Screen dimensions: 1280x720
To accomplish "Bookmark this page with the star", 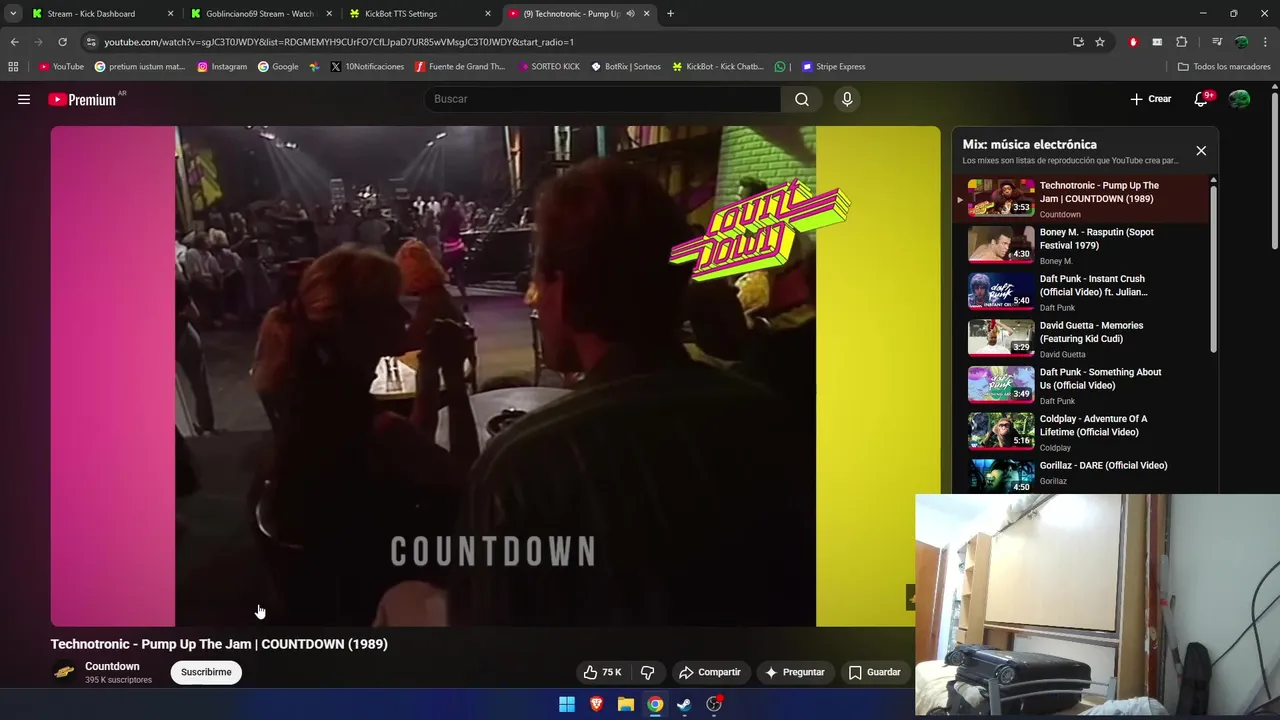I will point(1100,42).
